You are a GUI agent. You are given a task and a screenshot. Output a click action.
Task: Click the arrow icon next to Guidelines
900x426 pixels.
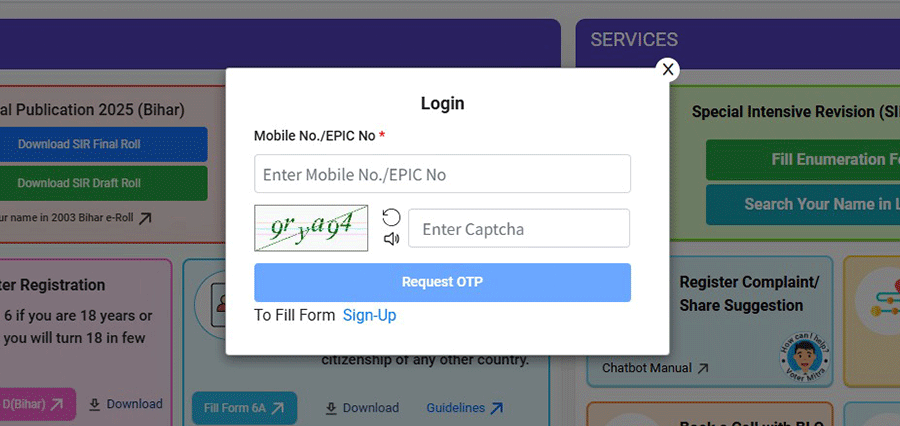[x=497, y=408]
